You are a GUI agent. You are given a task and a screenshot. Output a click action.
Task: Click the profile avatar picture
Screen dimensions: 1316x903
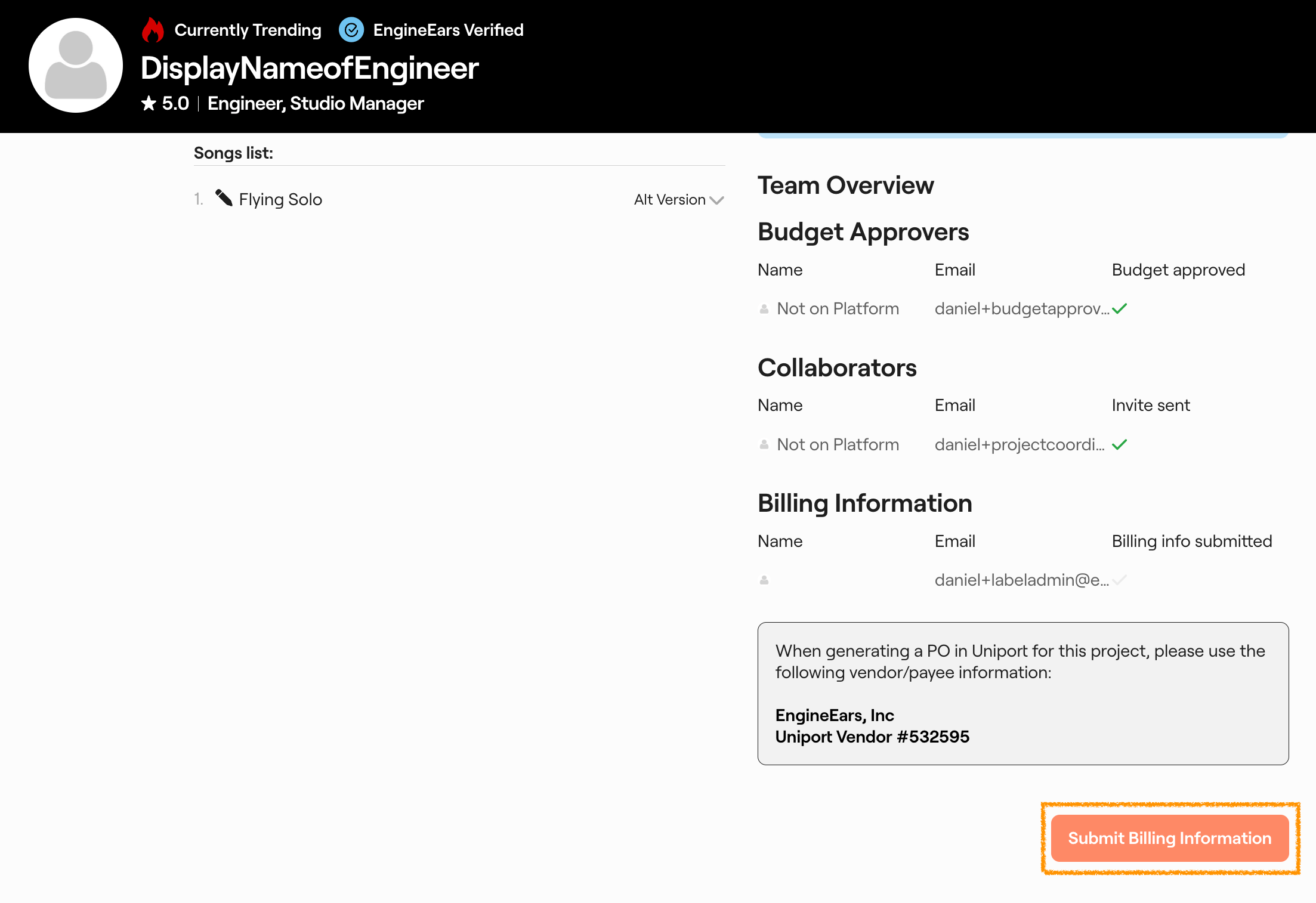[x=75, y=66]
